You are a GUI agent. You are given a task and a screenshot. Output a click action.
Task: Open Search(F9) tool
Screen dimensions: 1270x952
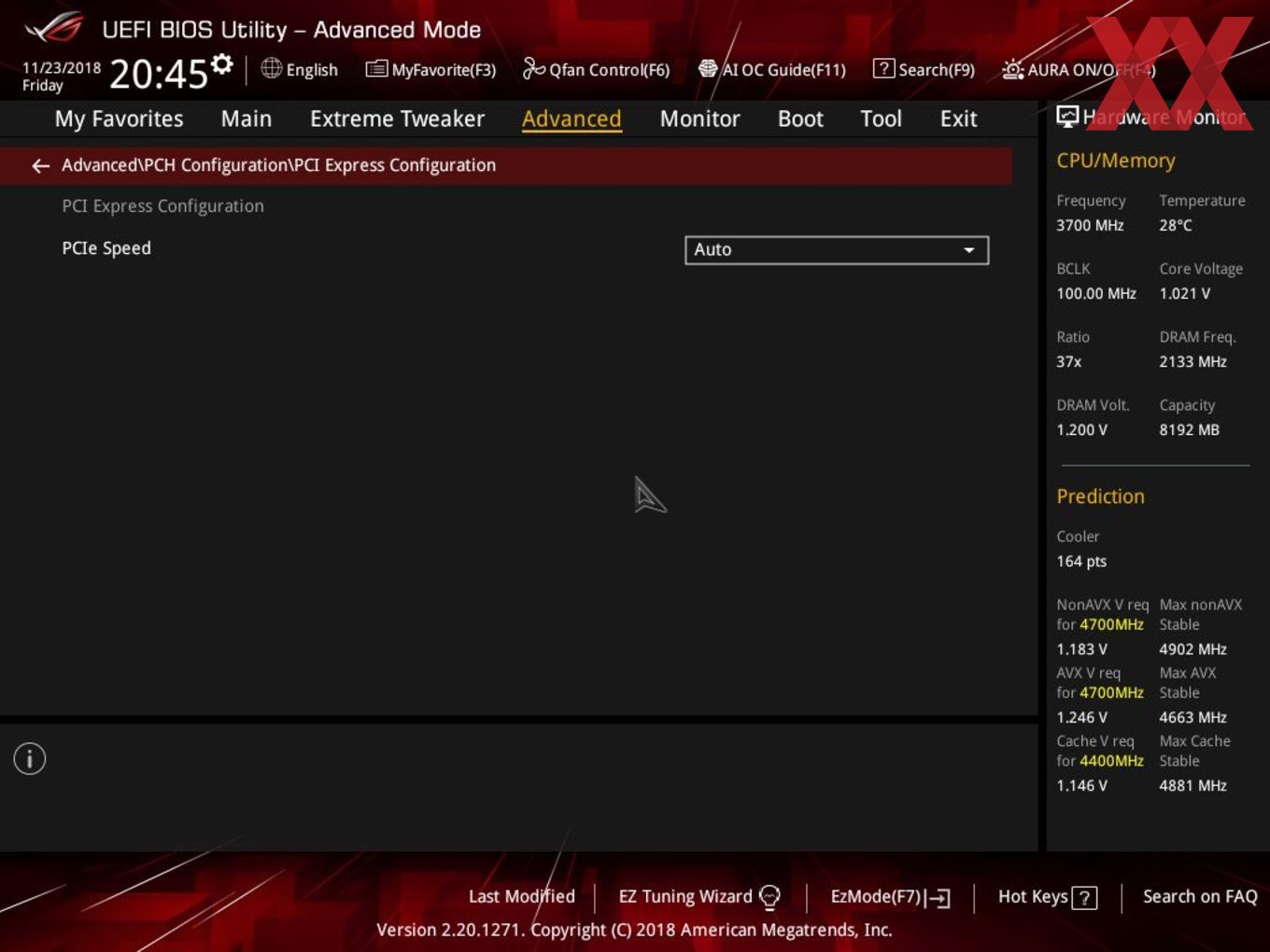(924, 69)
